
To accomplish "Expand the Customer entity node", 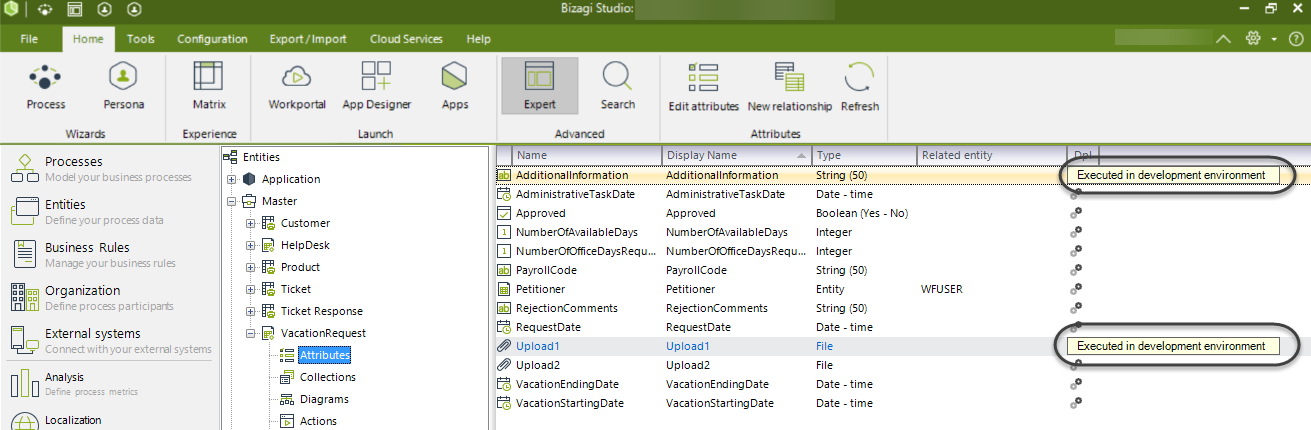I will point(251,223).
